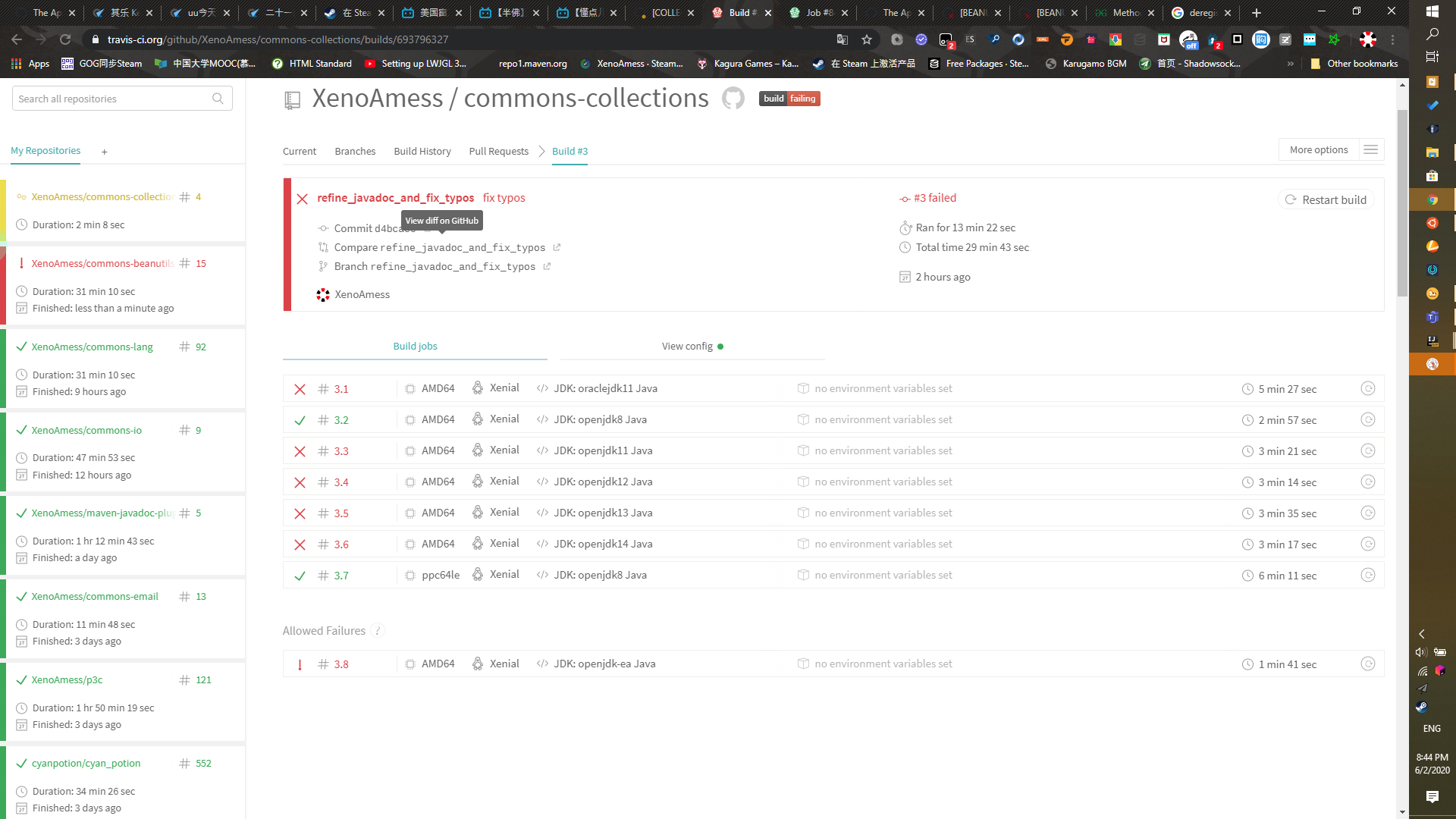Open the Chrome three-dot menu
This screenshot has width=1456, height=819.
click(1392, 39)
